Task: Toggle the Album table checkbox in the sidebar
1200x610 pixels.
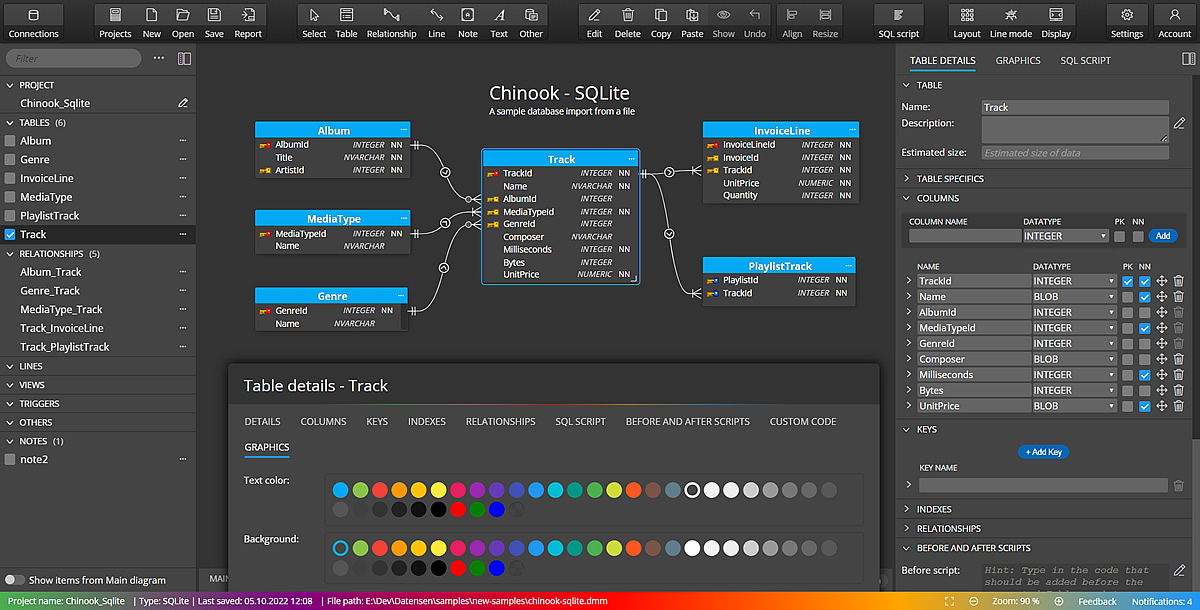Action: [10, 141]
